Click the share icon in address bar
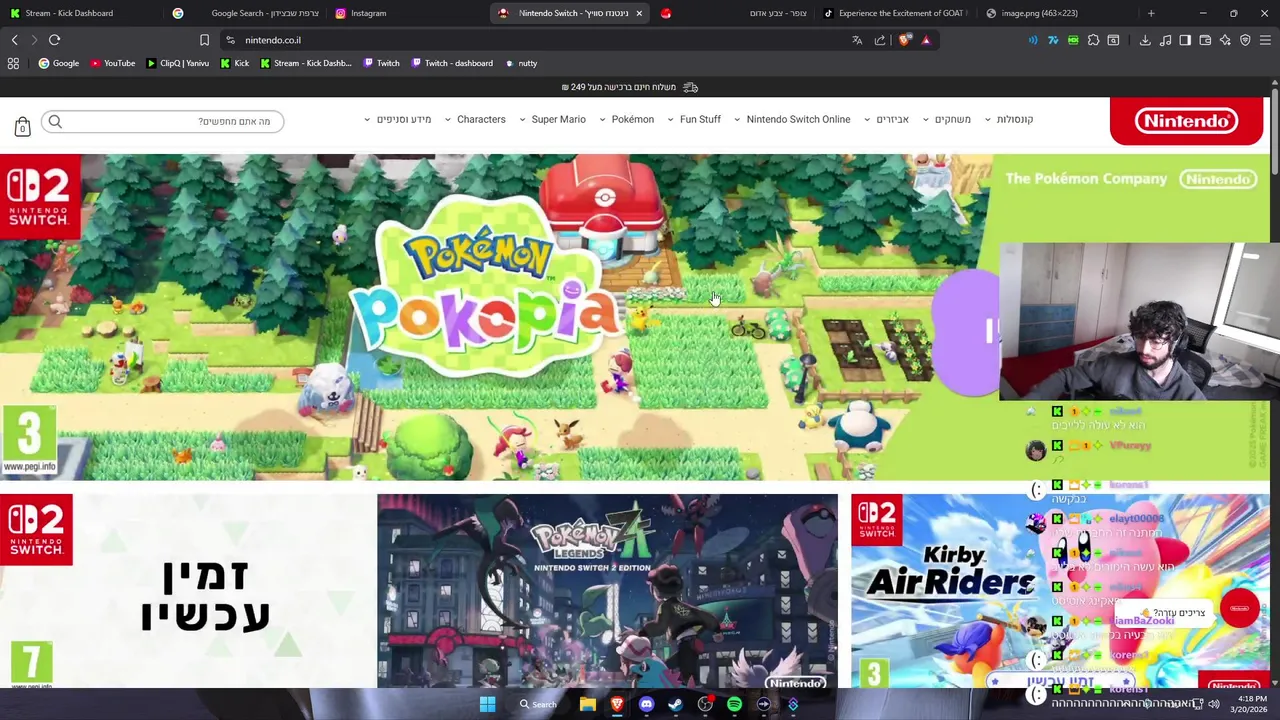The width and height of the screenshot is (1280, 720). point(880,40)
